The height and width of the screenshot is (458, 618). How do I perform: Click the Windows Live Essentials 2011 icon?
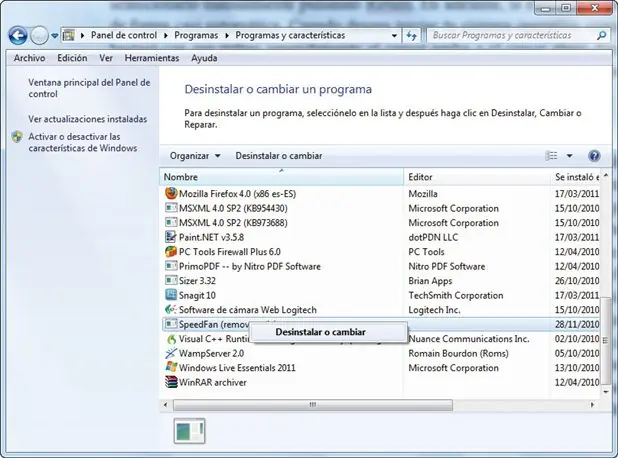171,367
